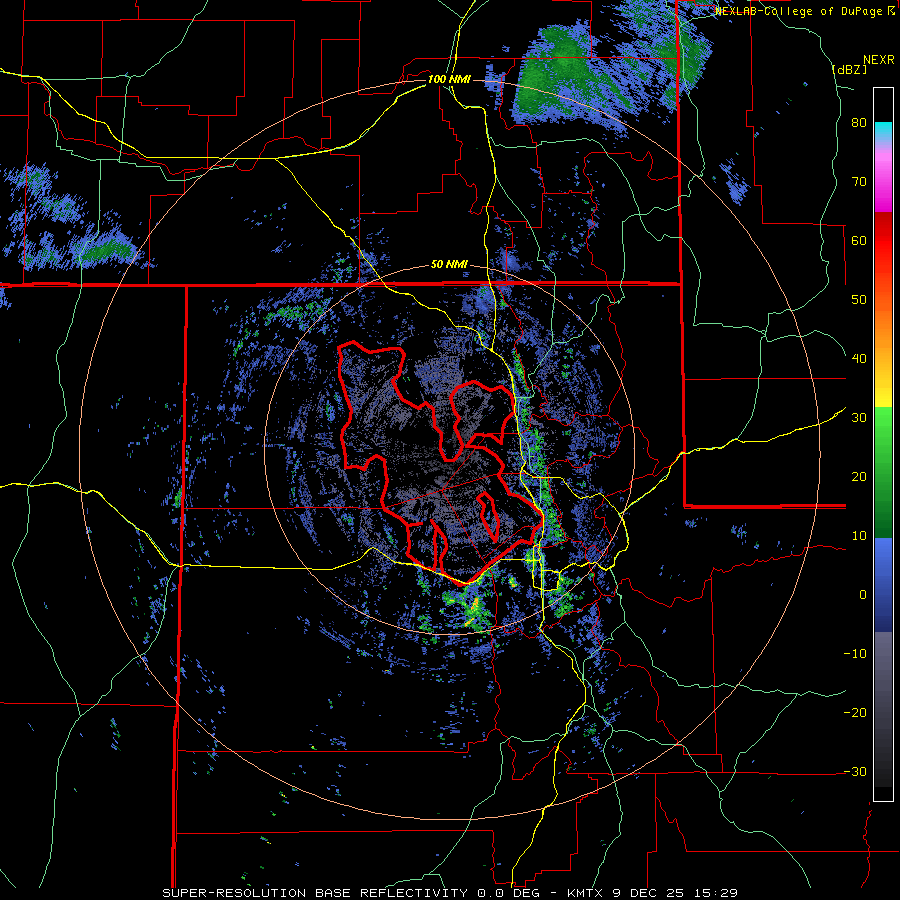Click the 70 value on dBZ scale
900x900 pixels.
tap(859, 182)
